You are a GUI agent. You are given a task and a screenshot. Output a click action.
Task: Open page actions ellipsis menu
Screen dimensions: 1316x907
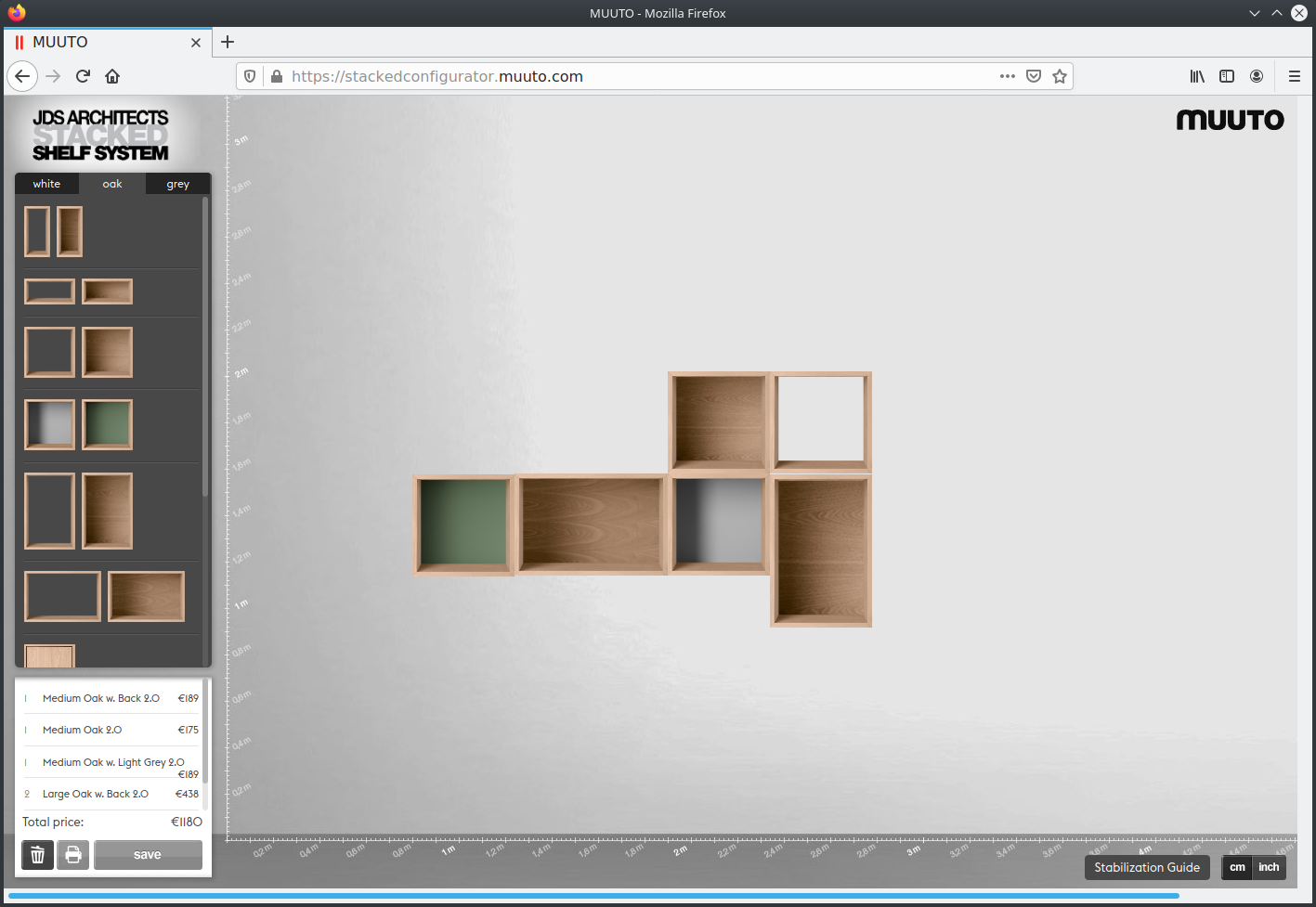pyautogui.click(x=1008, y=76)
